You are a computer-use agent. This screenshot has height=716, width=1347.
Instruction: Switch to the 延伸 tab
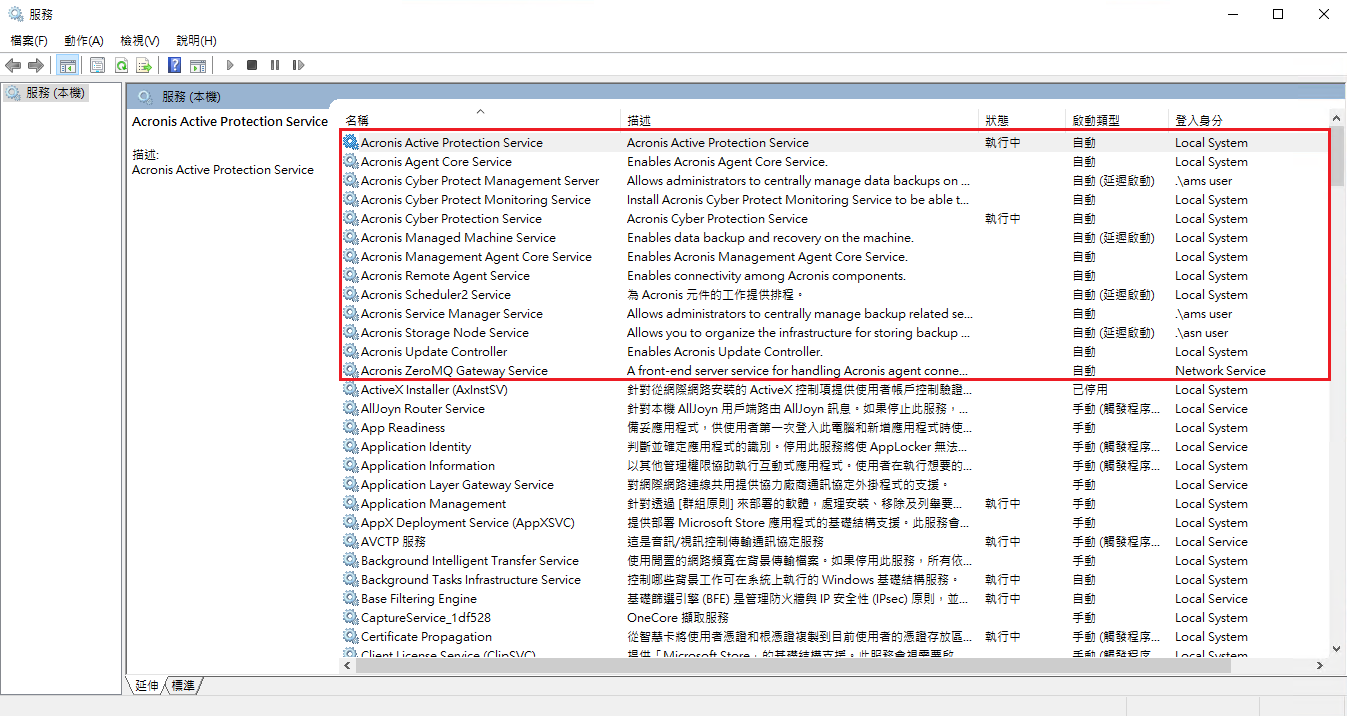pyautogui.click(x=146, y=685)
